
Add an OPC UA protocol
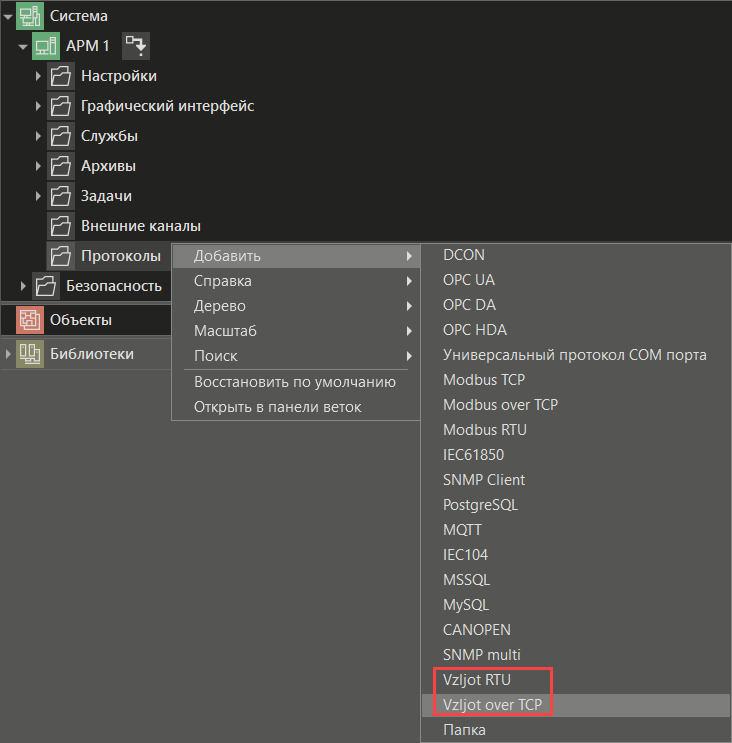coord(468,280)
